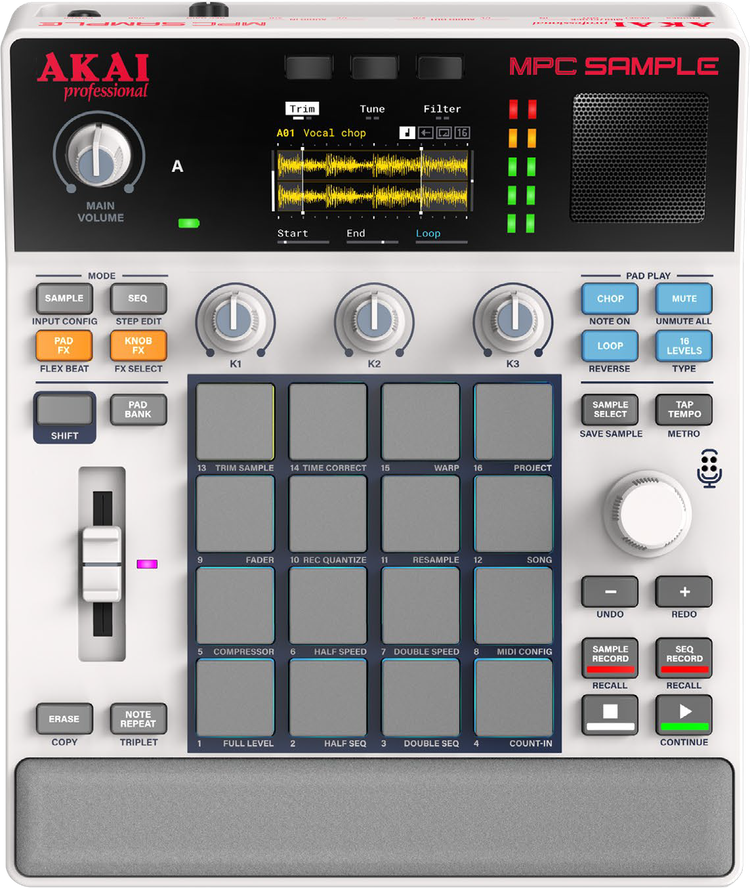
Task: Select the Trim tab on screen
Action: [x=302, y=109]
